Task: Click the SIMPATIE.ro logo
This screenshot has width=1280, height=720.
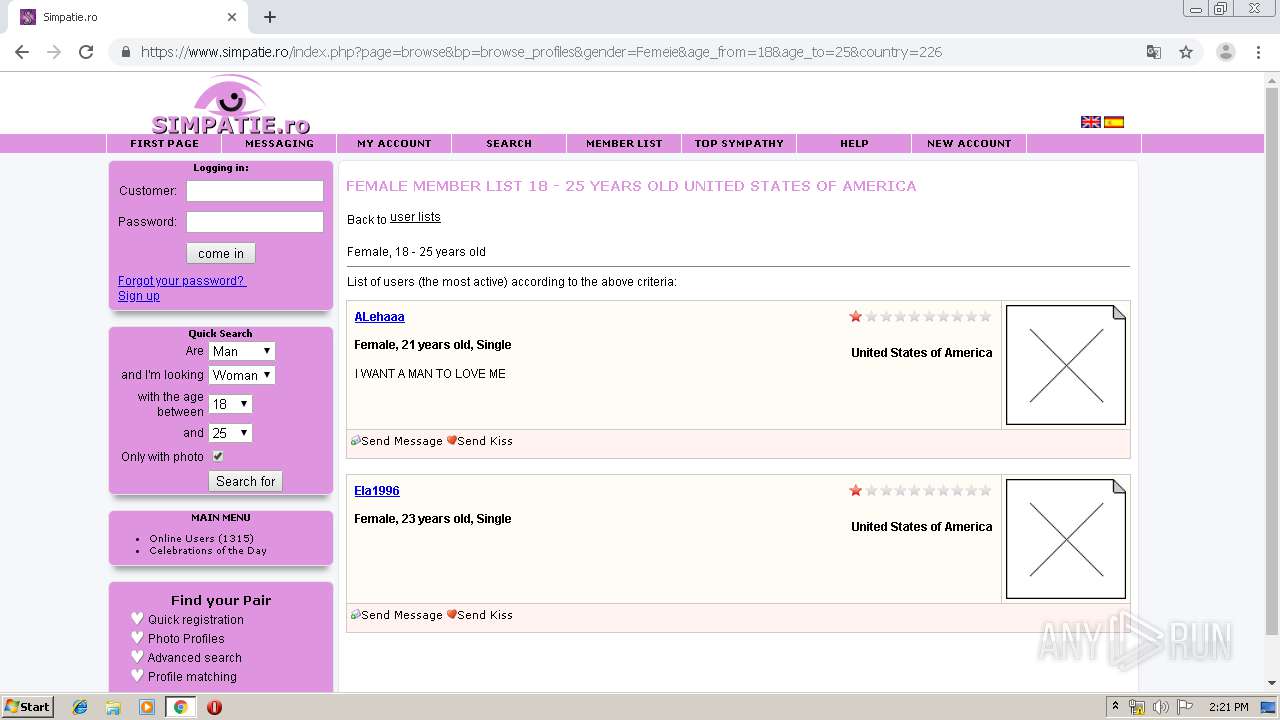Action: click(x=231, y=106)
